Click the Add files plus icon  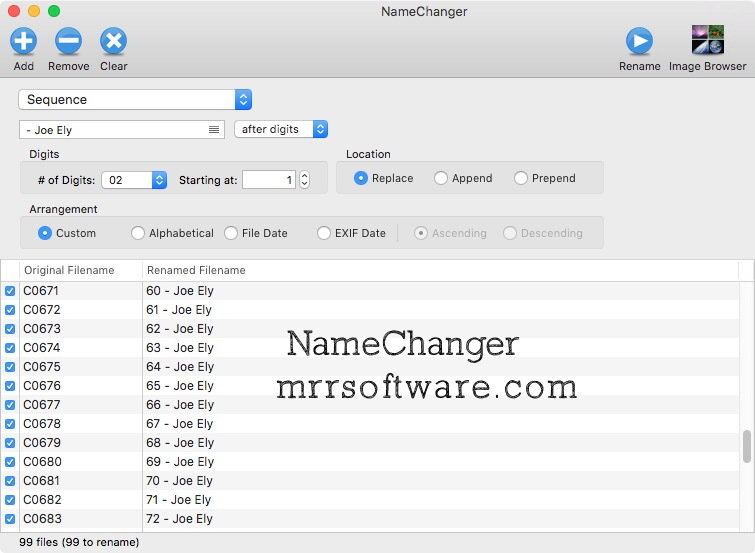23,41
